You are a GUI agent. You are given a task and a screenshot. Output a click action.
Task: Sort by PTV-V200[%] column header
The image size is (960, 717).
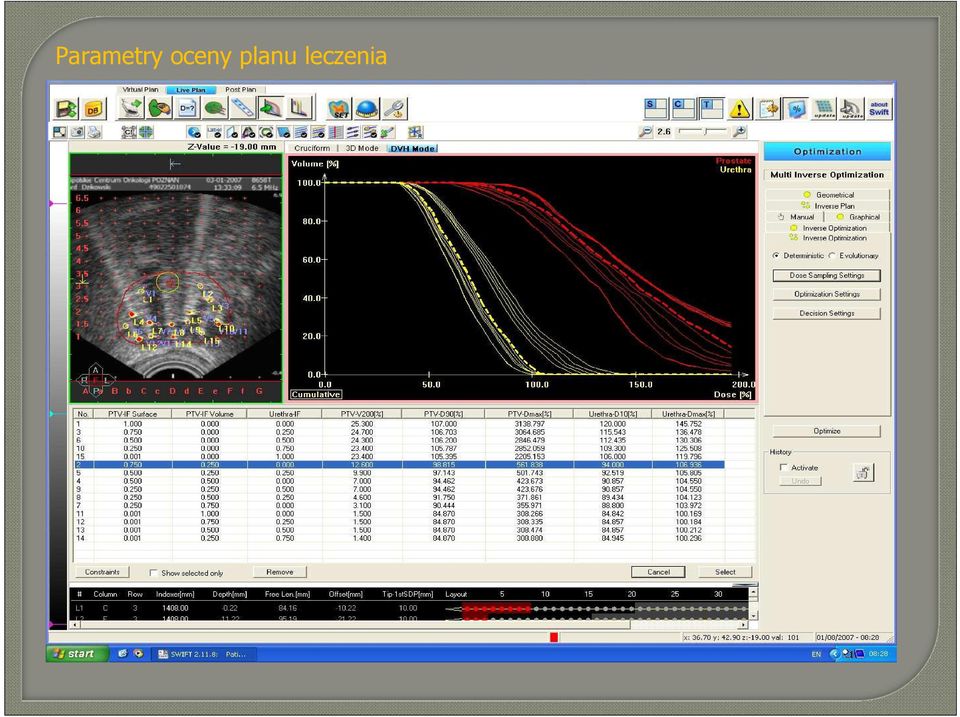point(362,414)
